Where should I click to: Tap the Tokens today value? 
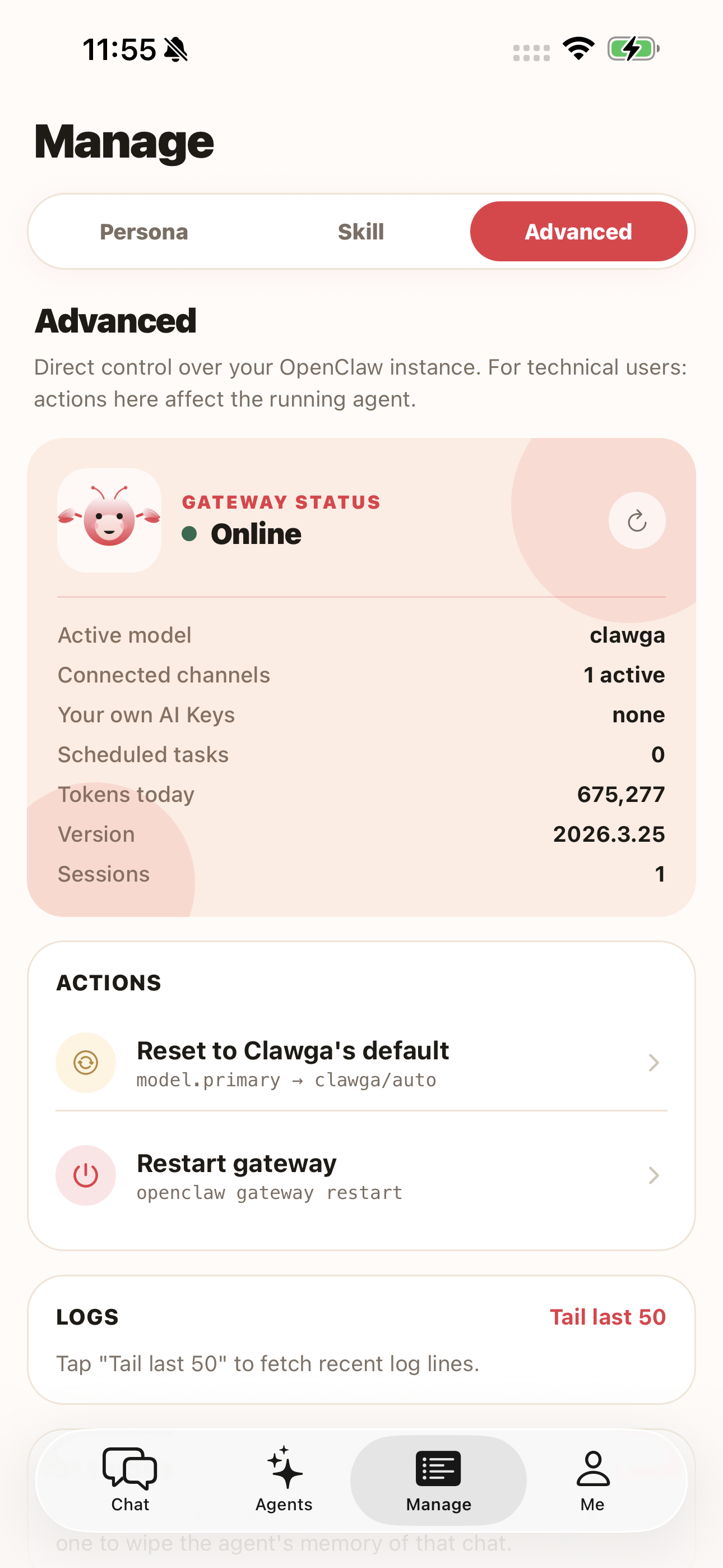(x=621, y=794)
